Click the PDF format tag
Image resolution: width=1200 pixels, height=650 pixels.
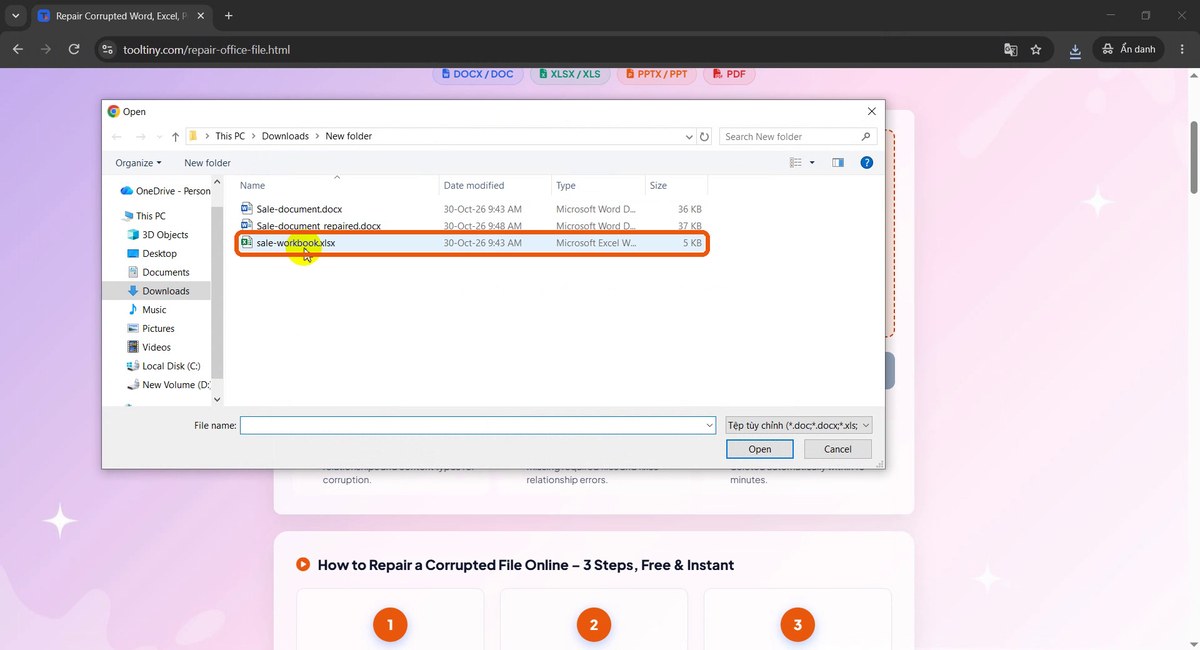(x=729, y=74)
